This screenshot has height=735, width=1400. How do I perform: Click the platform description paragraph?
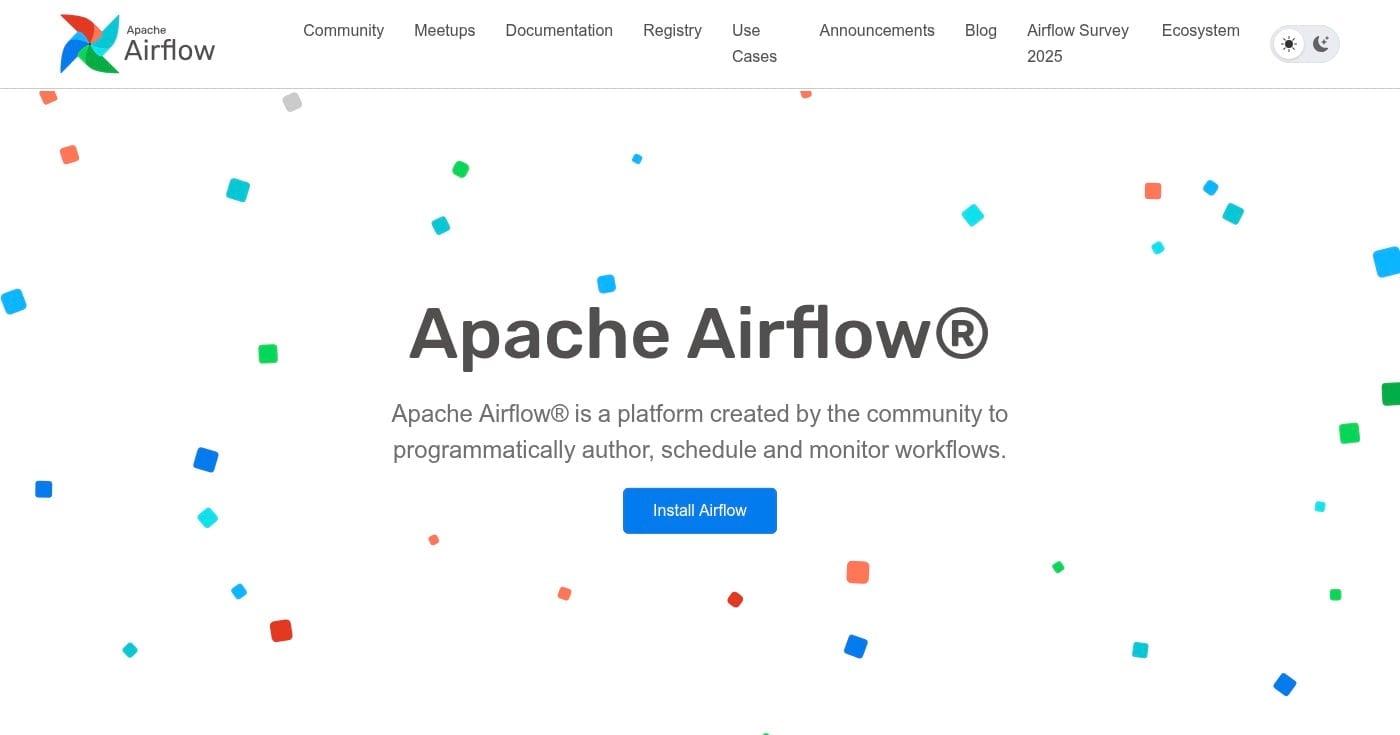(x=699, y=432)
